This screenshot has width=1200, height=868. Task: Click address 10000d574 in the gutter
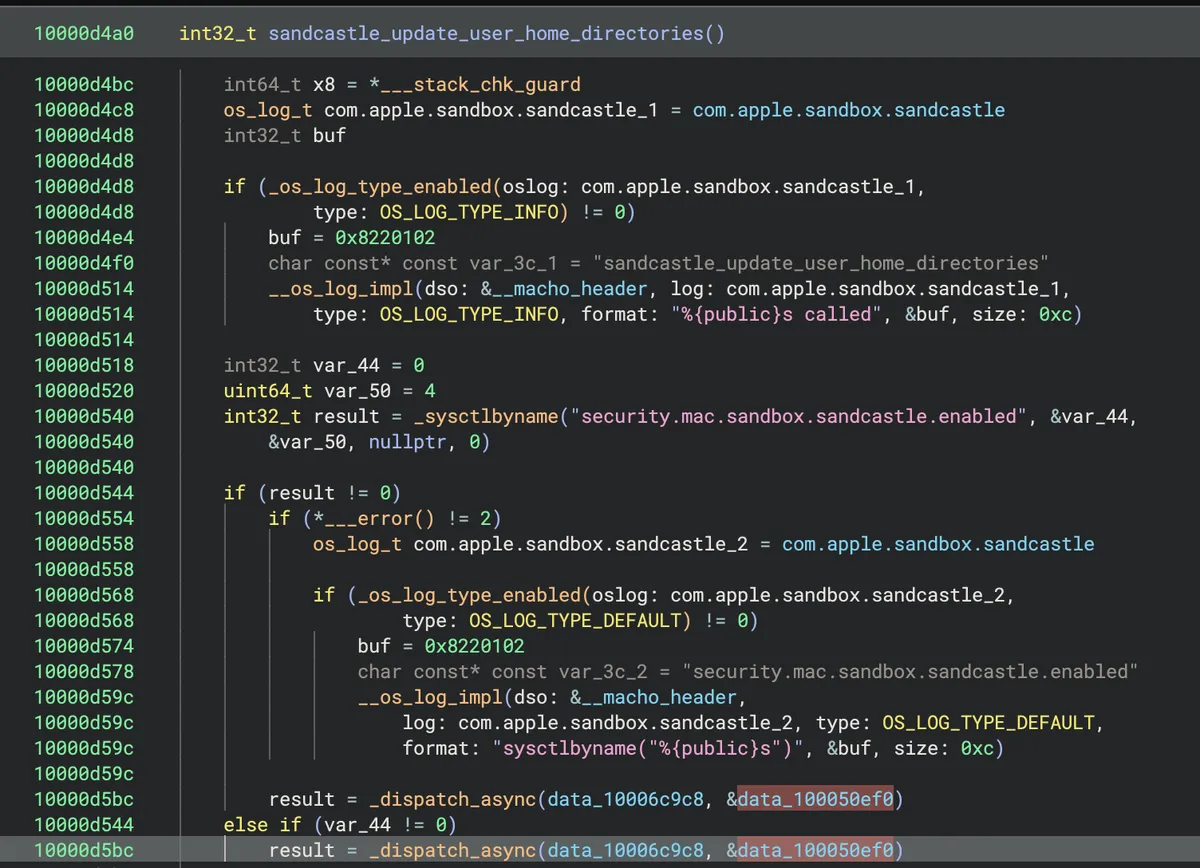point(84,646)
